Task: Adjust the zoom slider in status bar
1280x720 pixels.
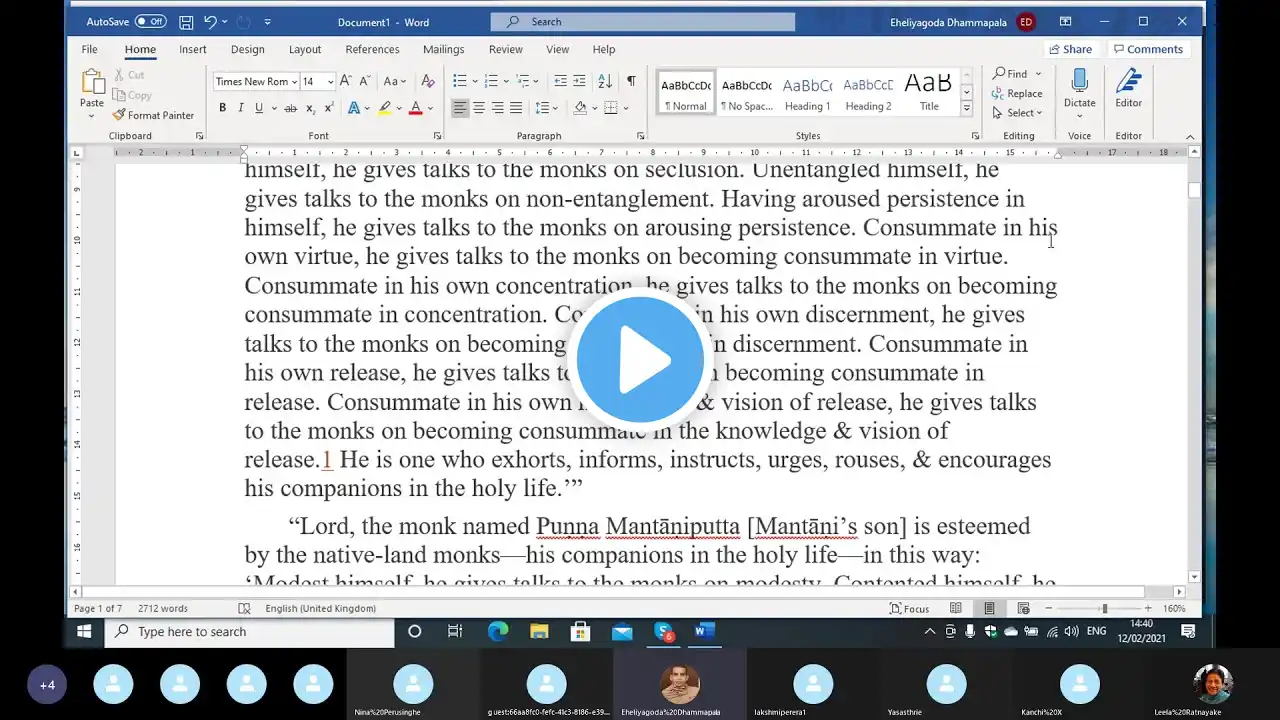Action: 1104,608
